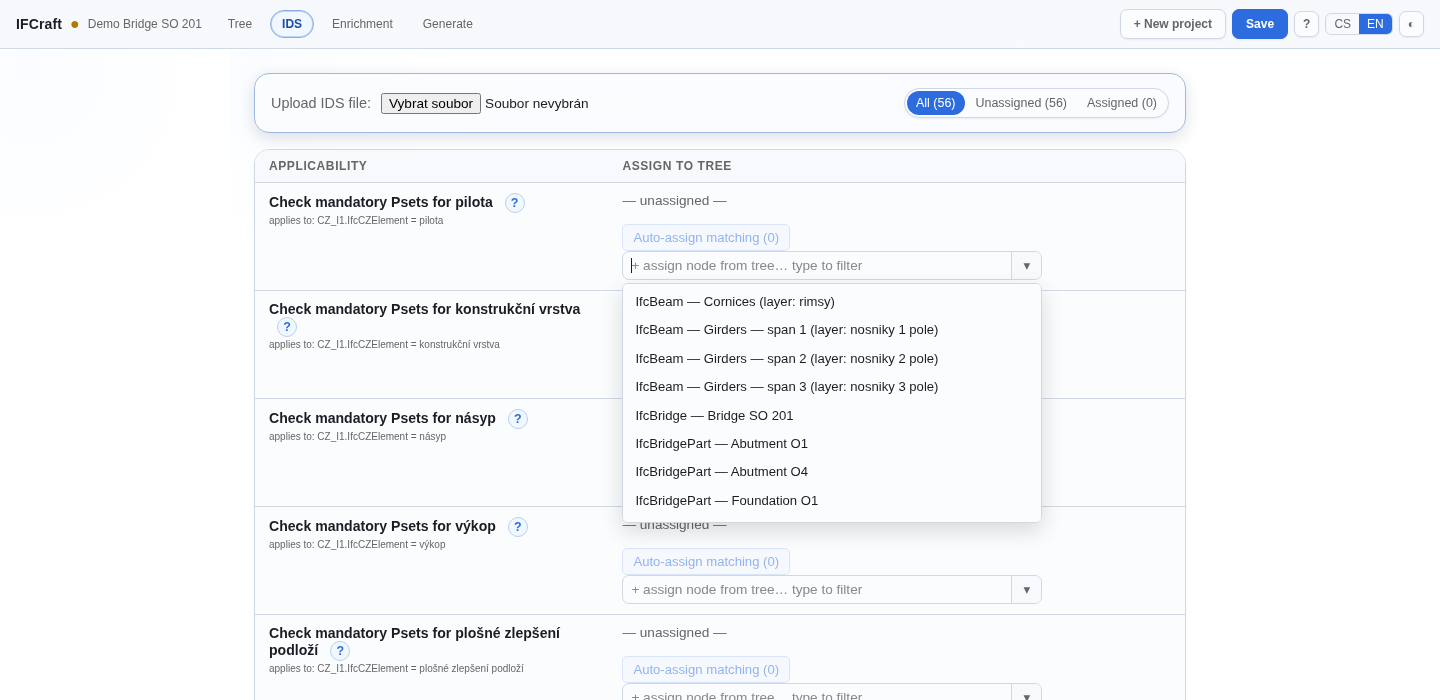This screenshot has width=1440, height=700.
Task: Show only Unassigned (56) rules
Action: (1021, 103)
